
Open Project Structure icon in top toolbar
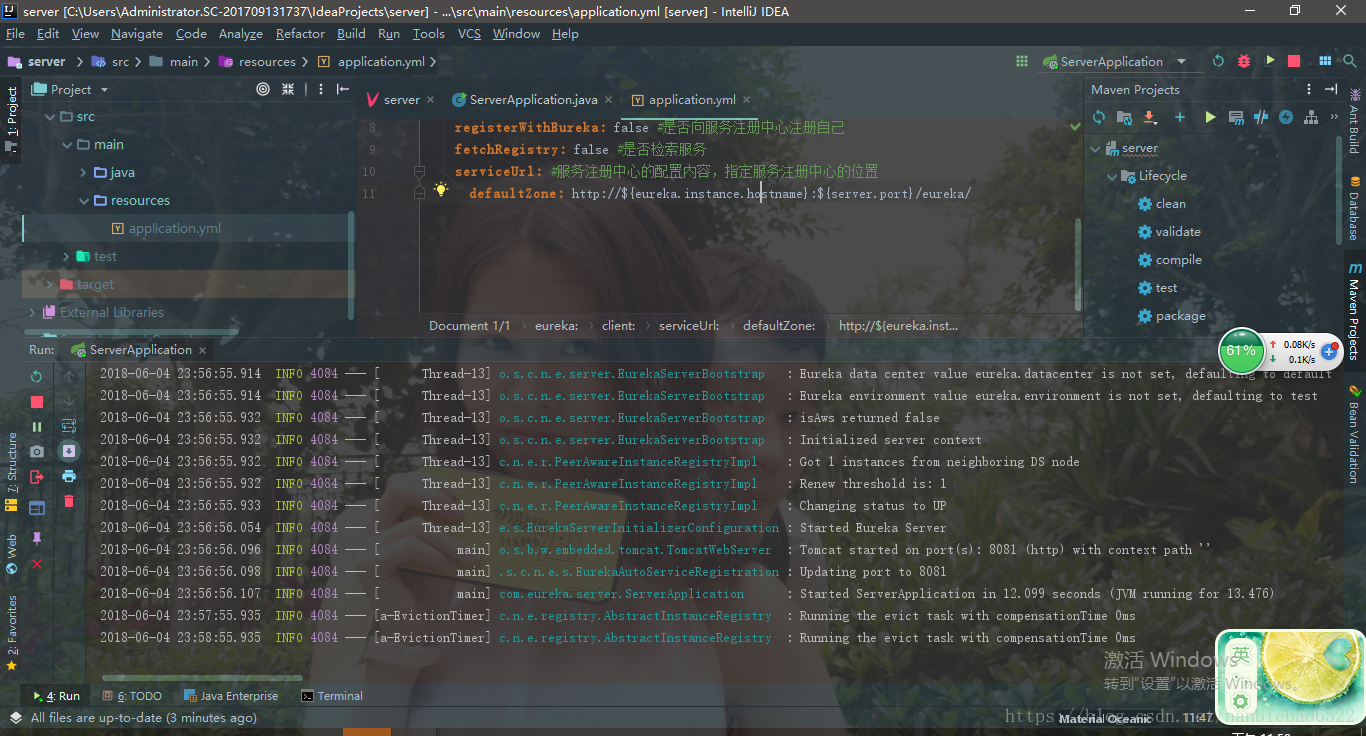tap(1325, 61)
